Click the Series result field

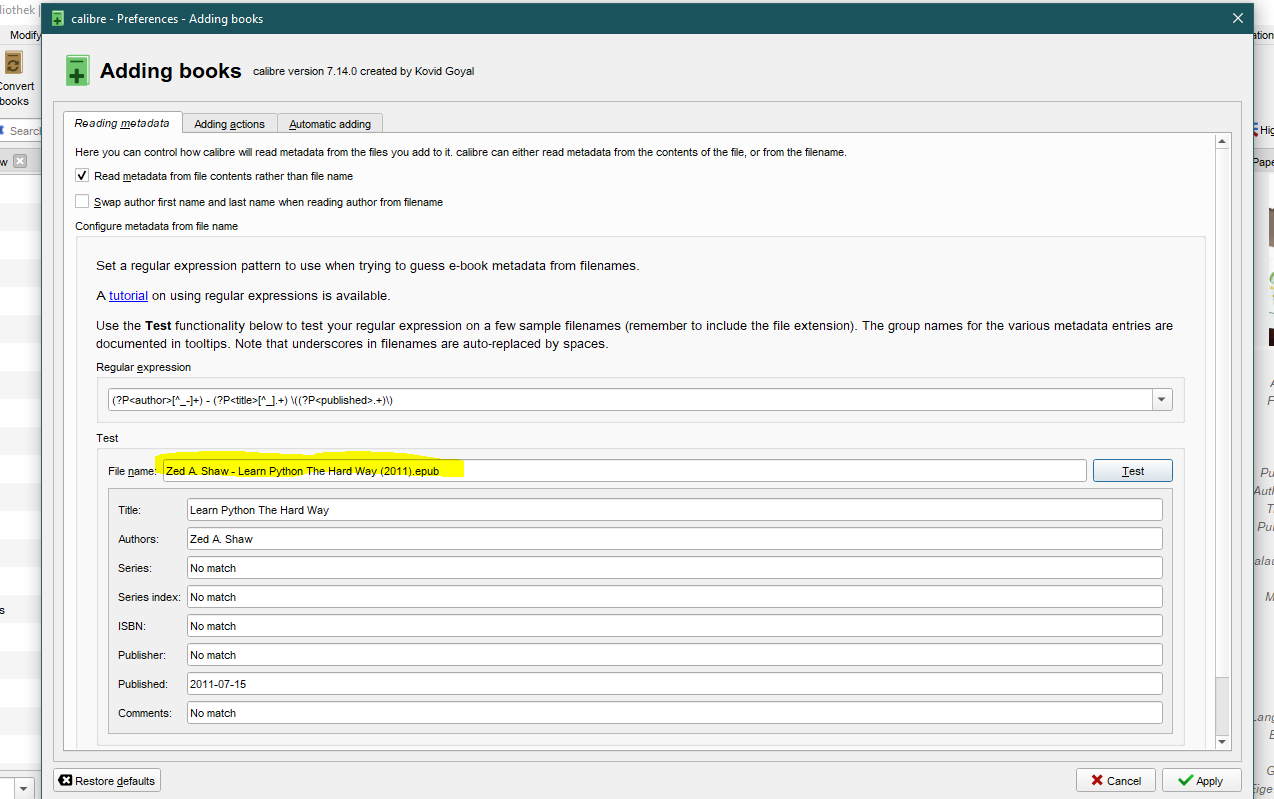point(674,568)
